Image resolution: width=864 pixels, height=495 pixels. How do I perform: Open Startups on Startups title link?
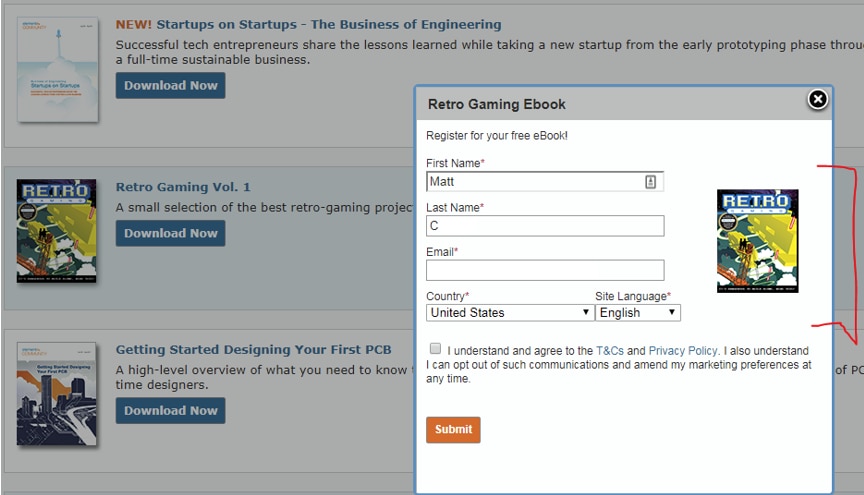(308, 24)
